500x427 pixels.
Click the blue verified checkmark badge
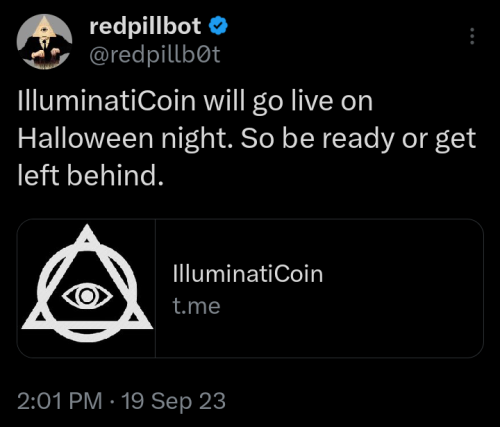(218, 26)
